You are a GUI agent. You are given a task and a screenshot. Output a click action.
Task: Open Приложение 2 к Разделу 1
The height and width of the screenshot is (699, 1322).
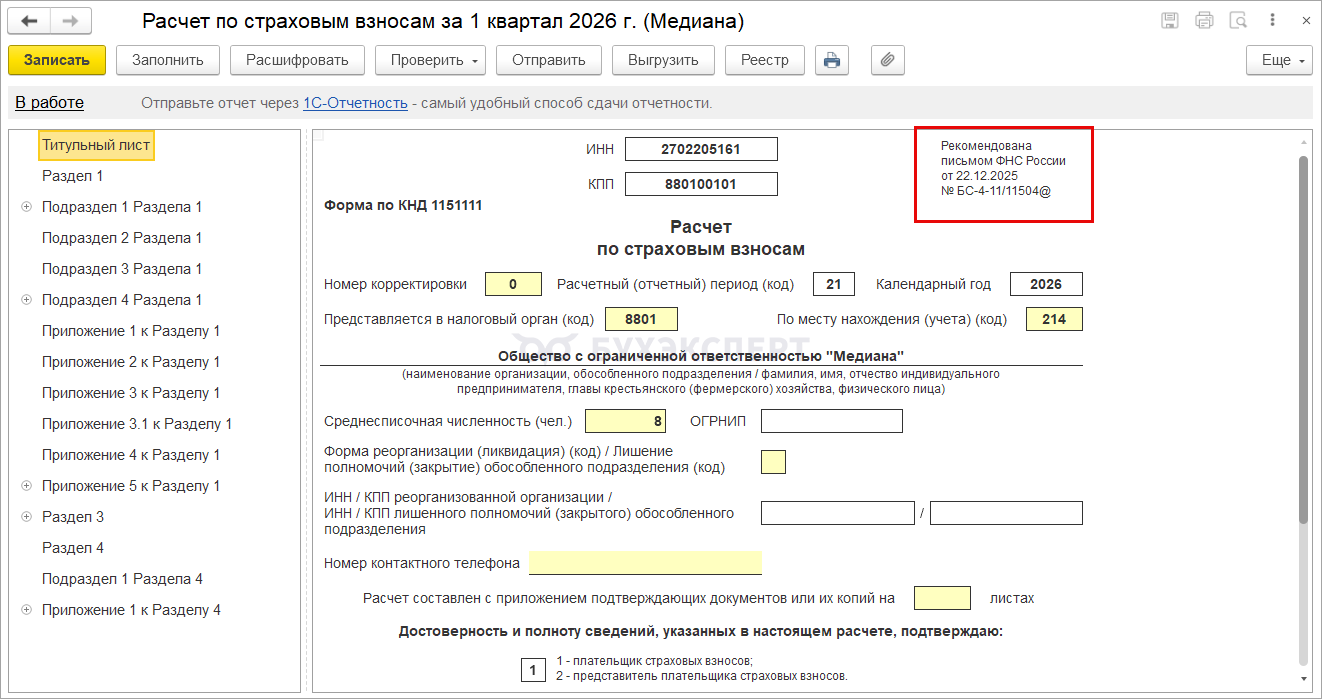point(131,362)
